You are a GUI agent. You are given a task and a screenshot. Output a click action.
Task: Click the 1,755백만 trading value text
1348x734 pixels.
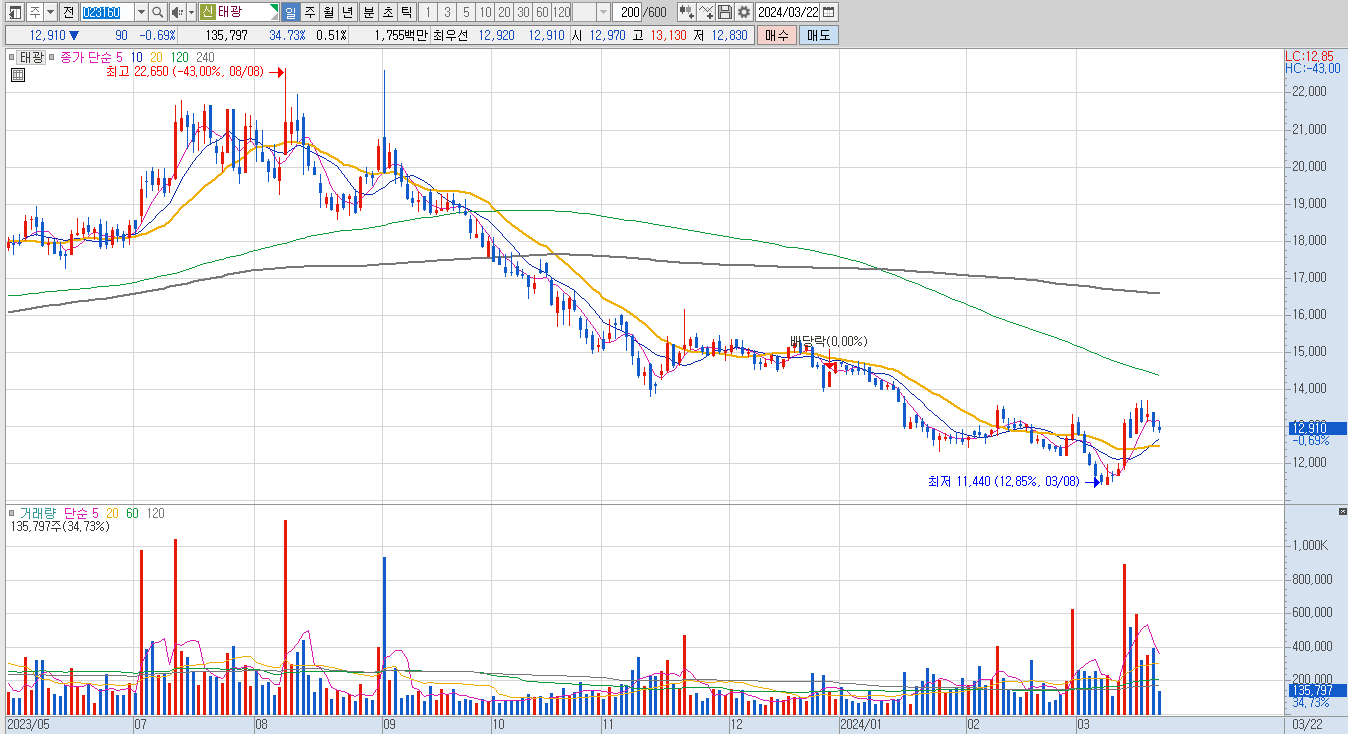tap(402, 35)
